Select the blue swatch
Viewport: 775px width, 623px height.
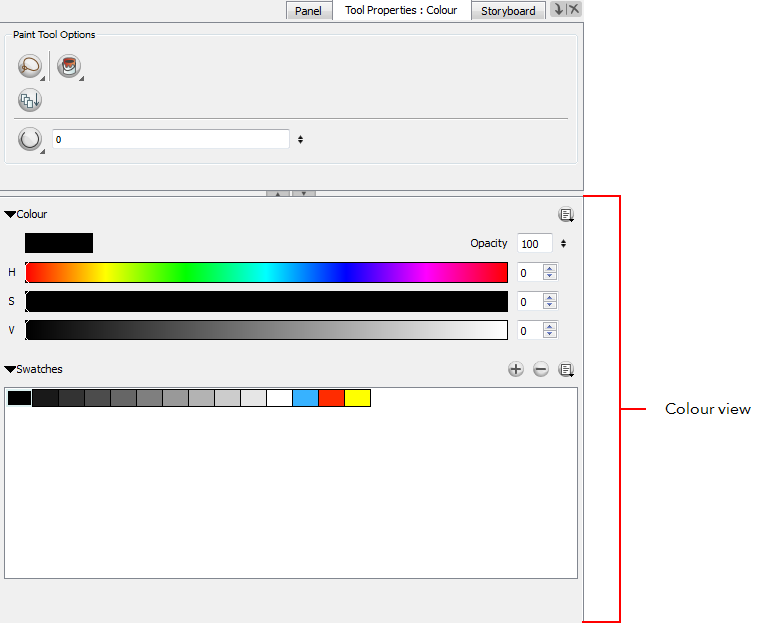pos(305,398)
